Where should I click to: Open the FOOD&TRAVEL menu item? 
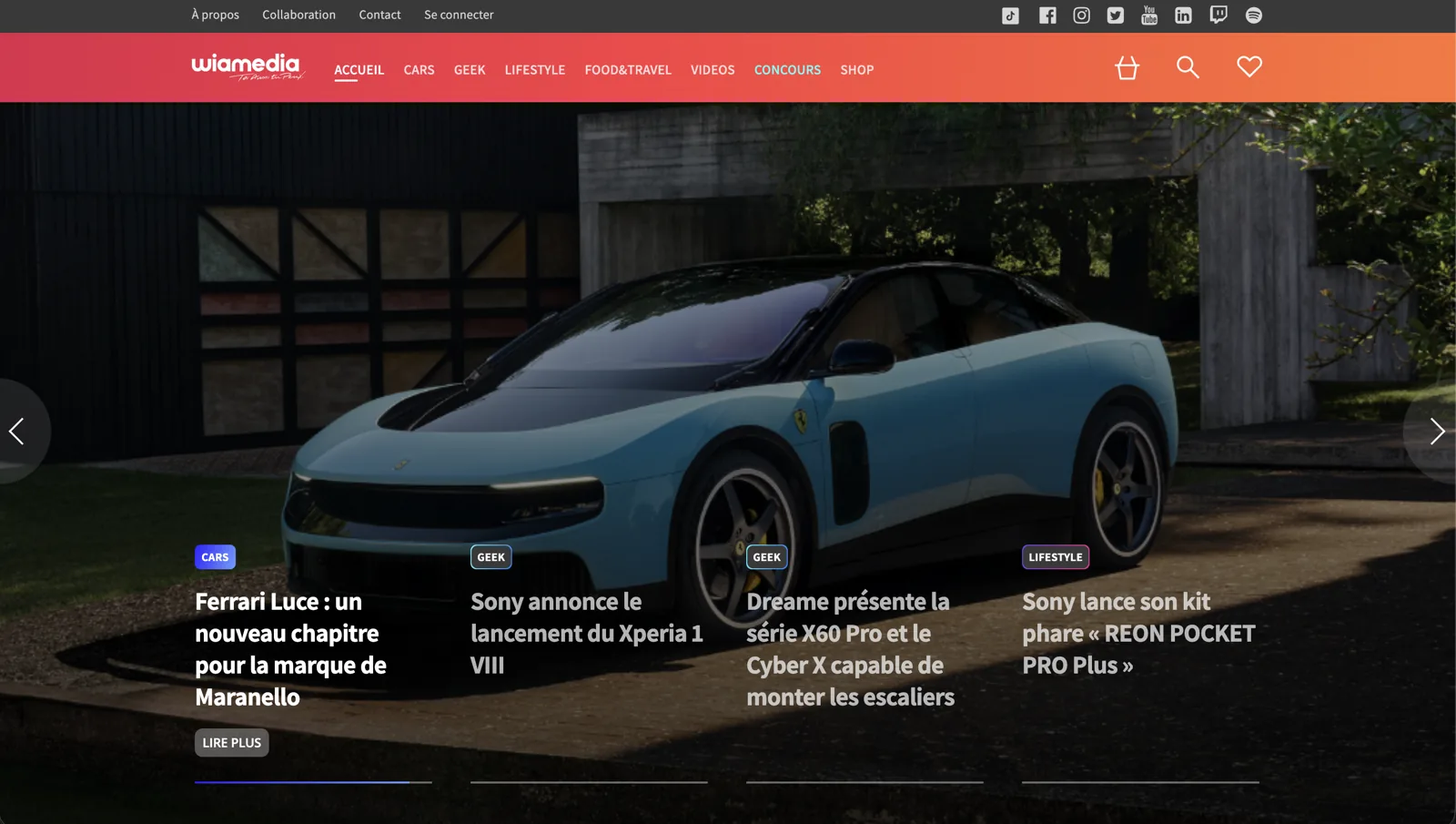(628, 70)
